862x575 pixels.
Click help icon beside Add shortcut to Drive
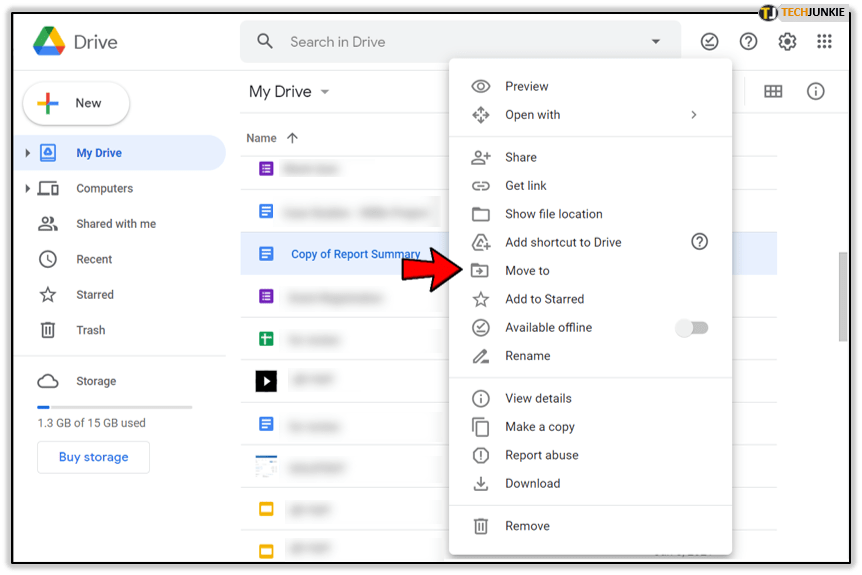(x=700, y=242)
